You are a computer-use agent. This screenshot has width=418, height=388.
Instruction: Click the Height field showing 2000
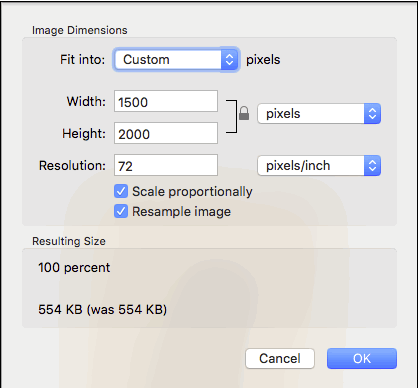point(166,133)
